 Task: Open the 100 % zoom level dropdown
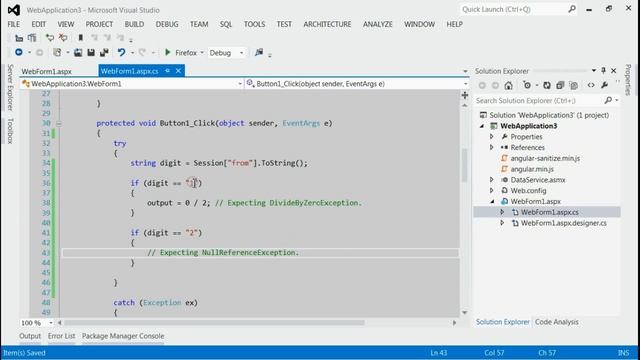coord(51,323)
